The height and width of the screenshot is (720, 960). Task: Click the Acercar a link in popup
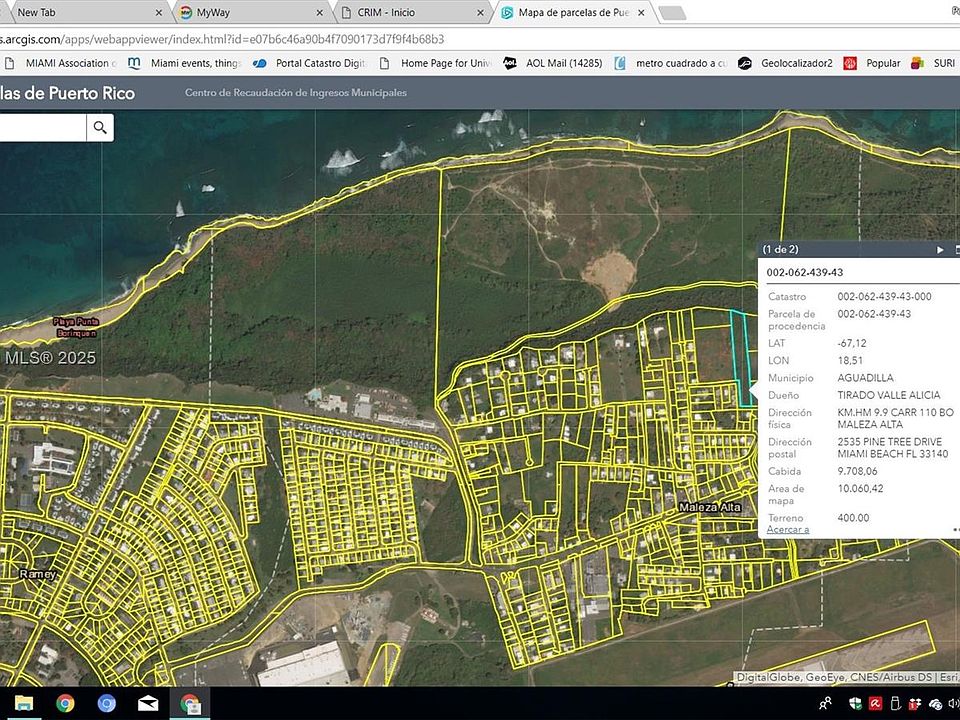tap(788, 530)
